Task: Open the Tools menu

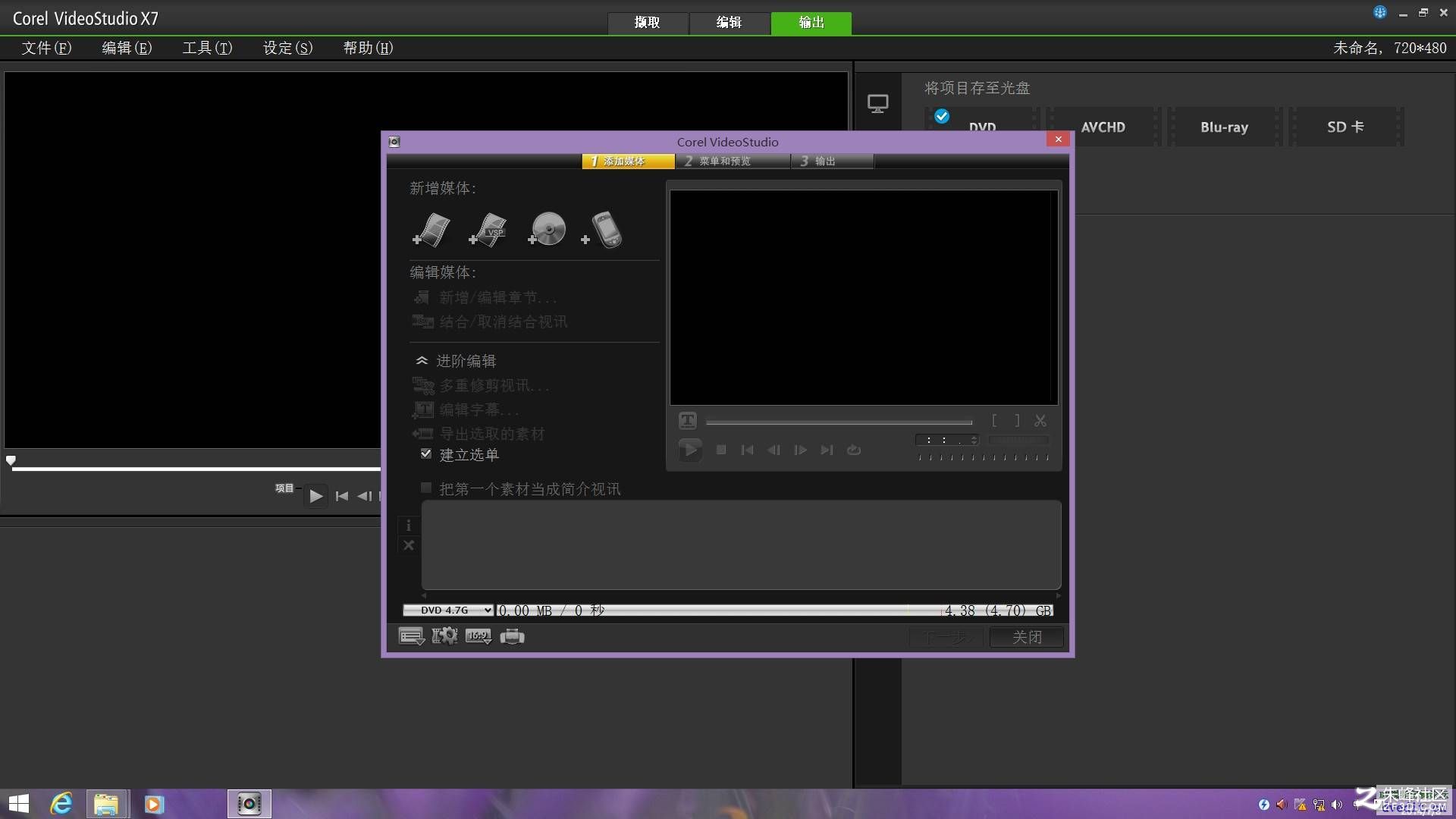Action: [207, 48]
